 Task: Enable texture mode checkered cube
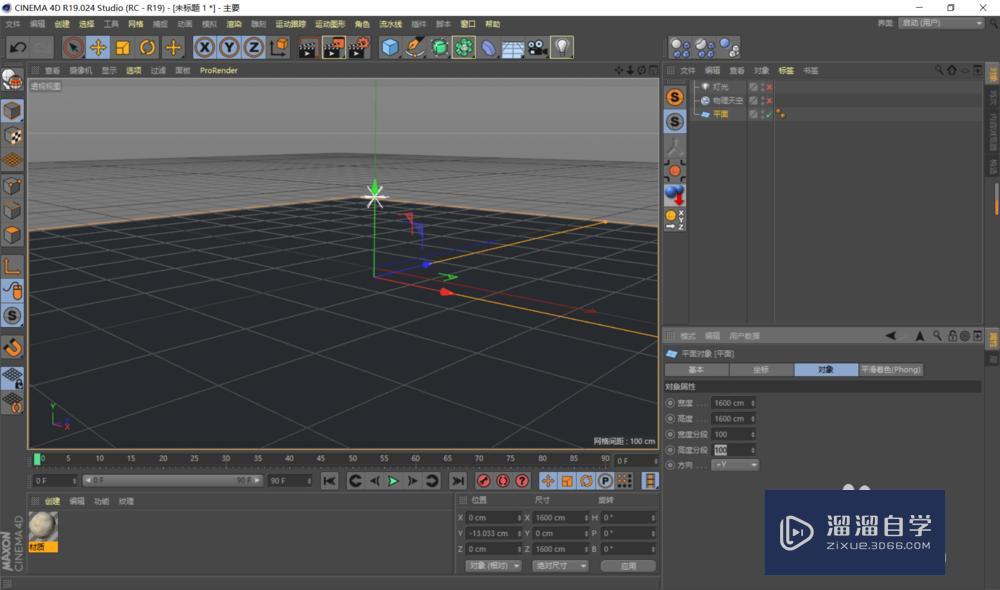click(12, 136)
